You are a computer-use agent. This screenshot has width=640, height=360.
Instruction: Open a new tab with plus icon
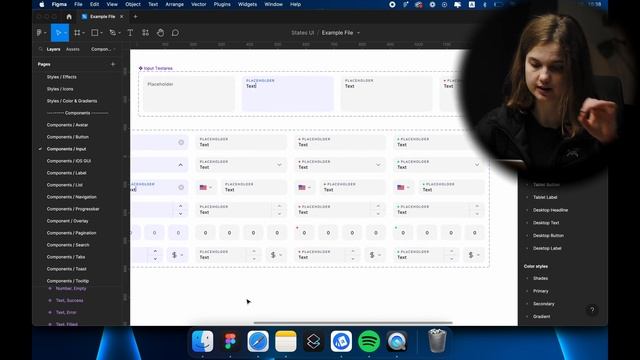tap(136, 17)
